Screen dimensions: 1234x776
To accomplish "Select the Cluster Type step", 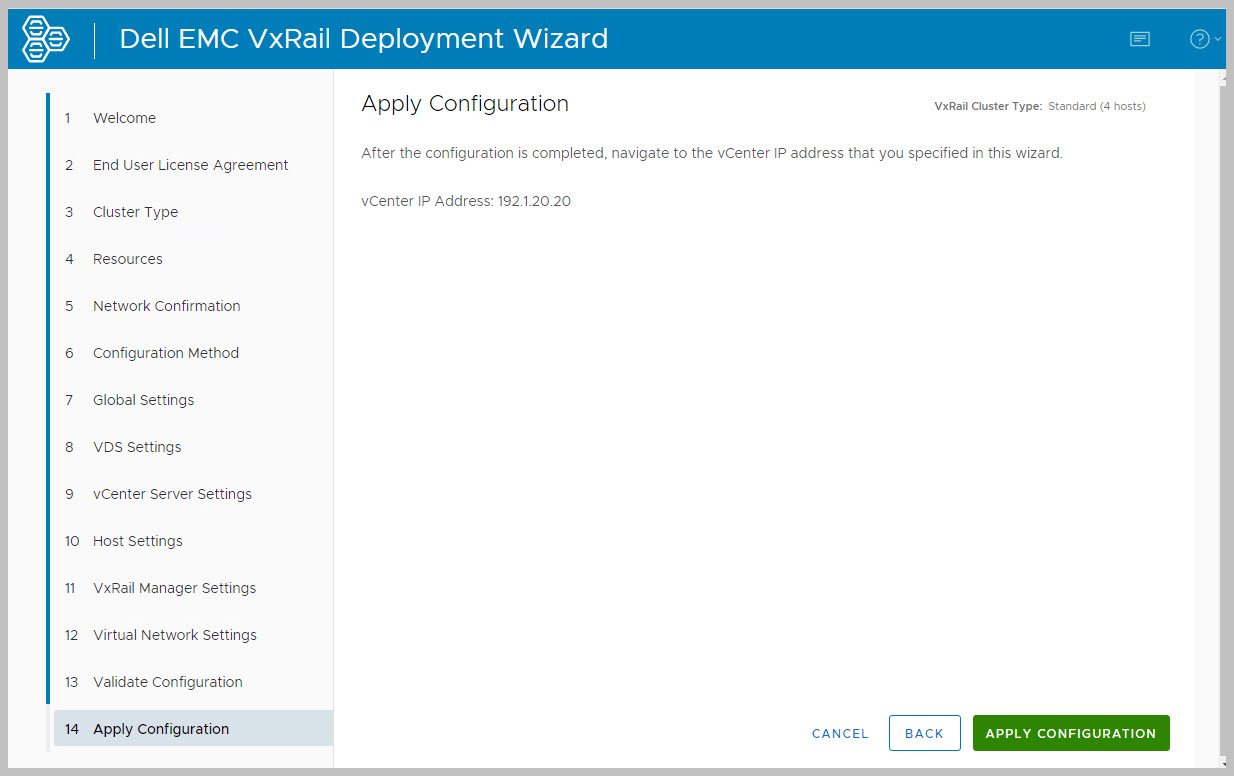I will tap(135, 212).
